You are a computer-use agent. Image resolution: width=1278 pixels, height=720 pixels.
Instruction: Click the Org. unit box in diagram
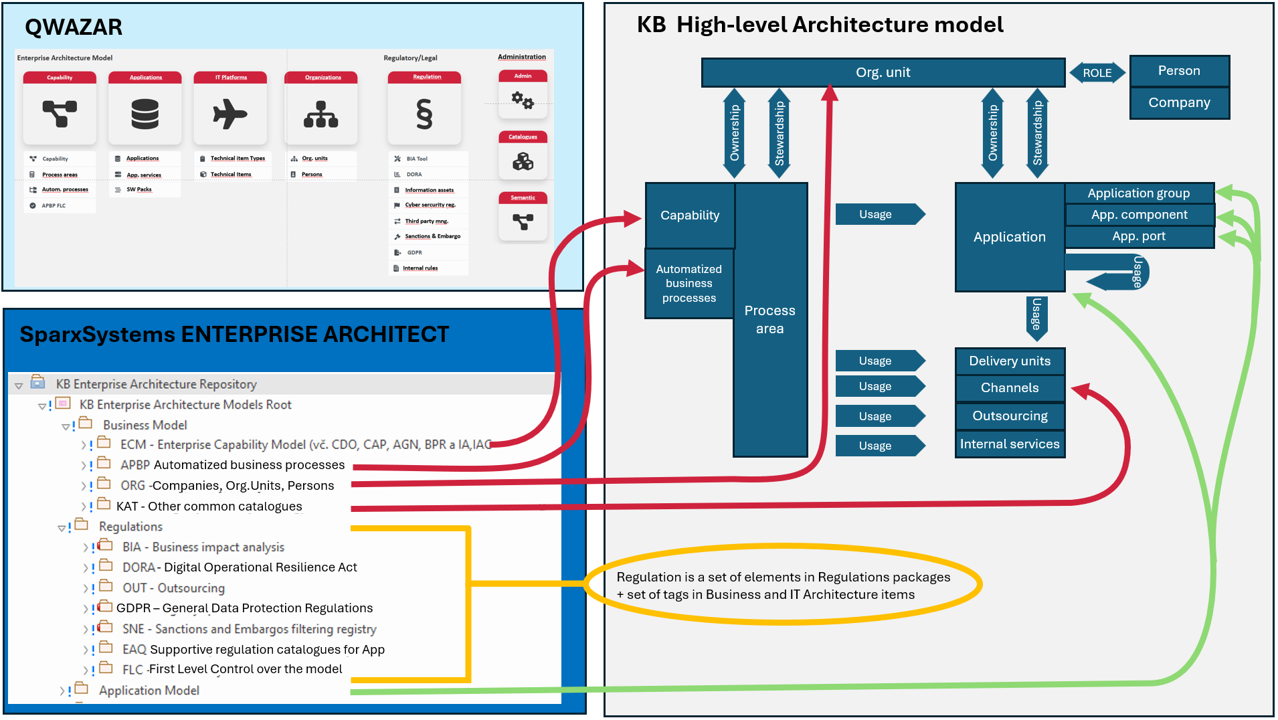[x=882, y=72]
